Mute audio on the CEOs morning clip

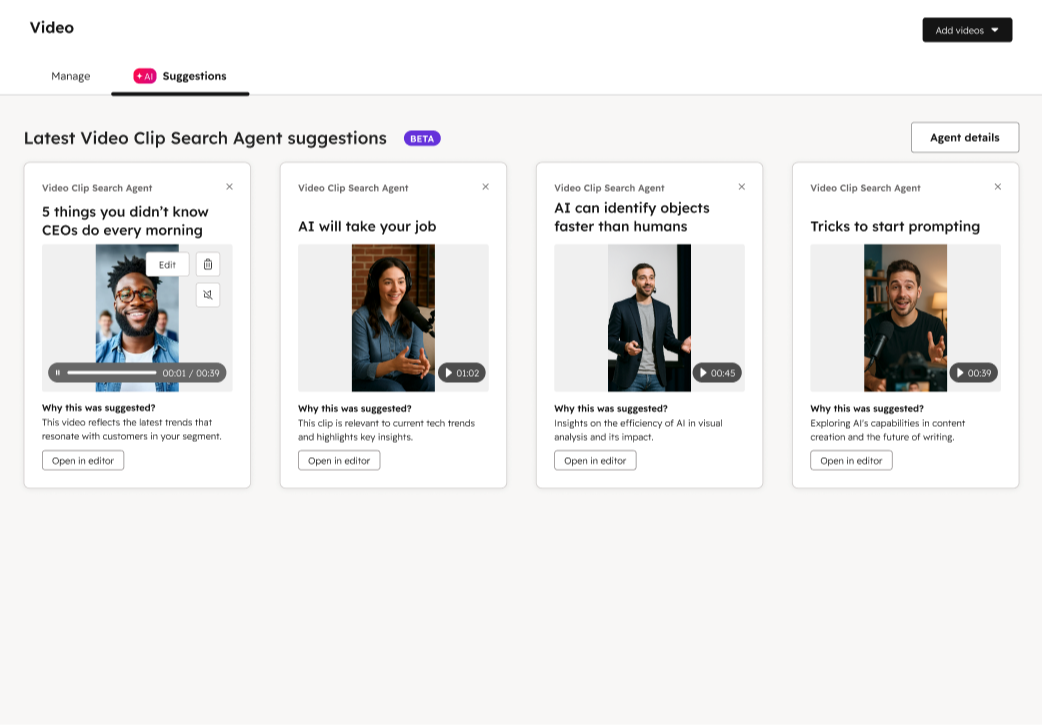point(208,295)
